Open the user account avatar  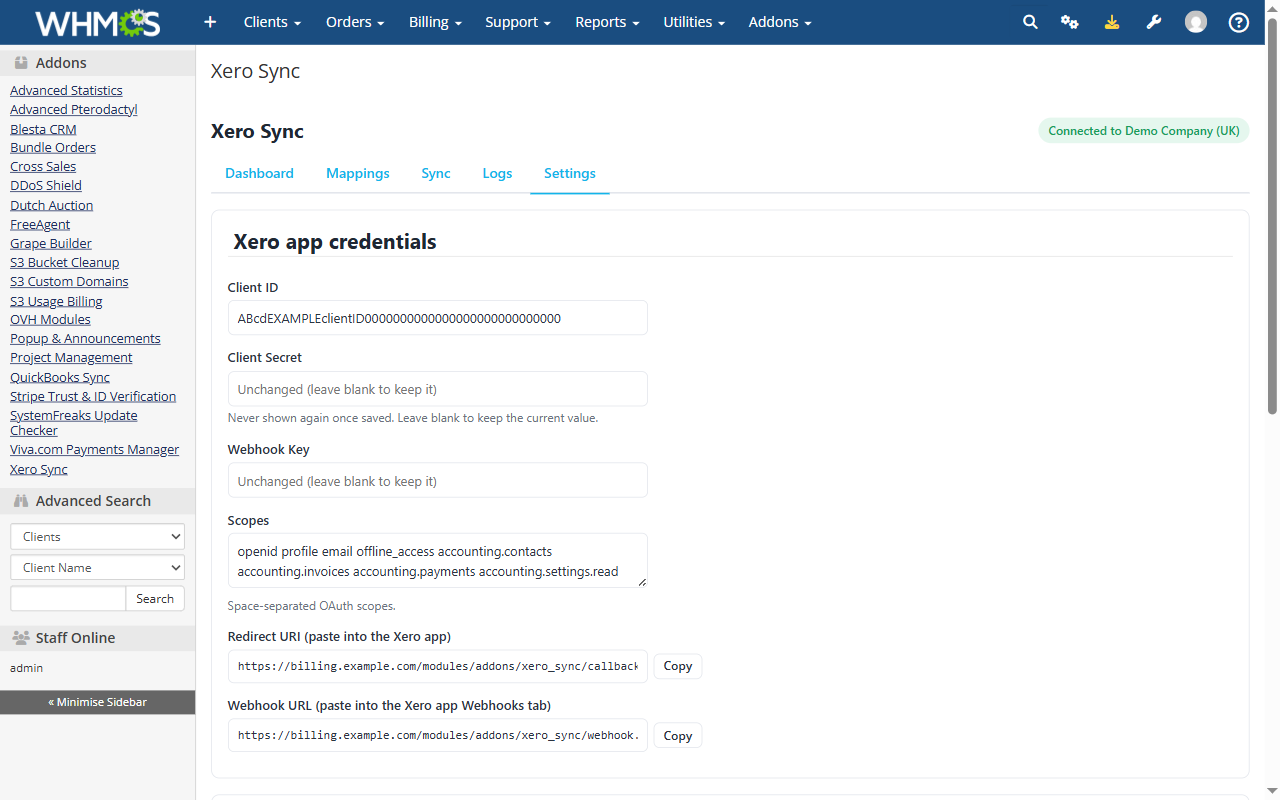[1196, 22]
